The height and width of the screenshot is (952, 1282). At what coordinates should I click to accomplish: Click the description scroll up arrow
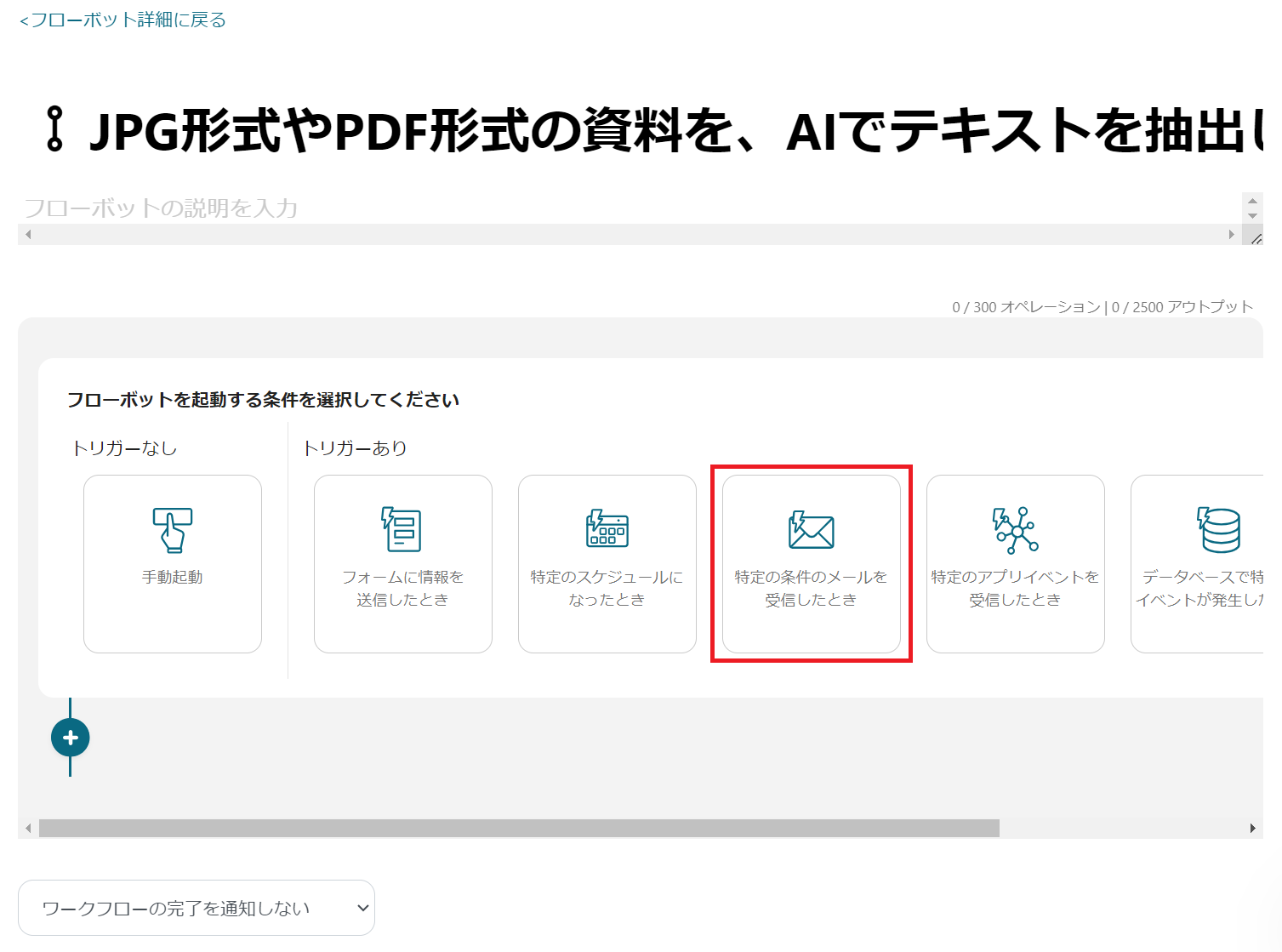point(1252,202)
